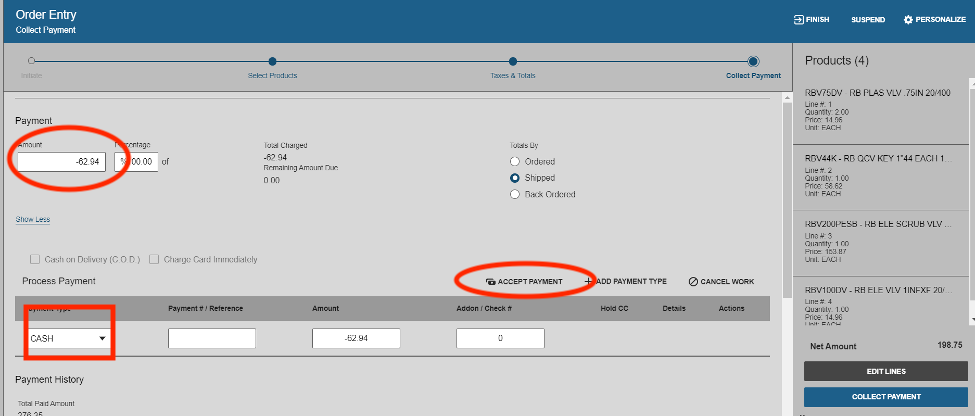
Task: Select the Back Ordered radio button
Action: coord(515,194)
